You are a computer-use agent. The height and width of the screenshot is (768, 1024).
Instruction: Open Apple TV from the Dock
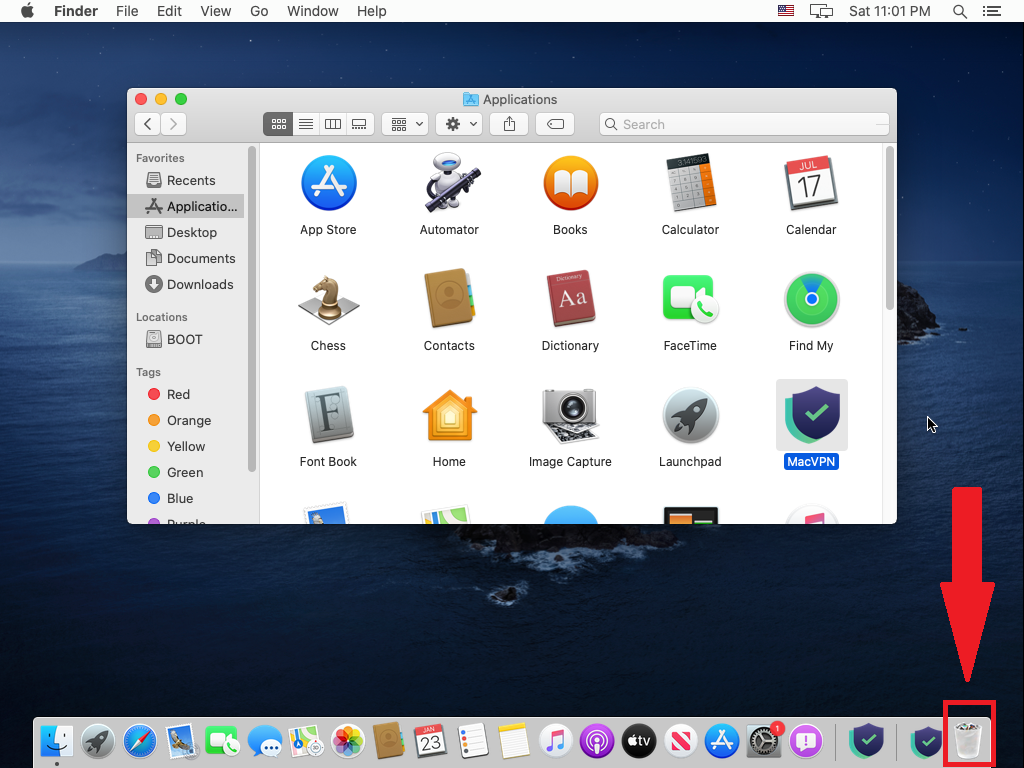[638, 741]
